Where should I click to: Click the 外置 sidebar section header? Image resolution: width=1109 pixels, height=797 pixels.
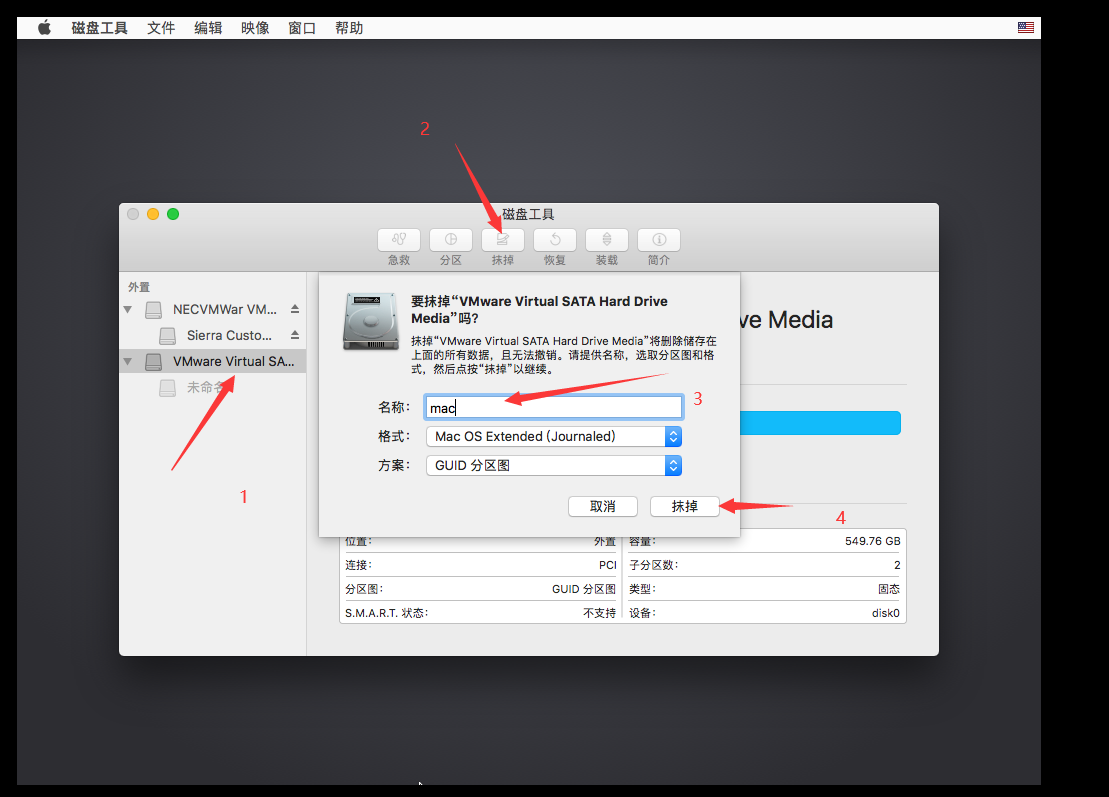click(139, 287)
